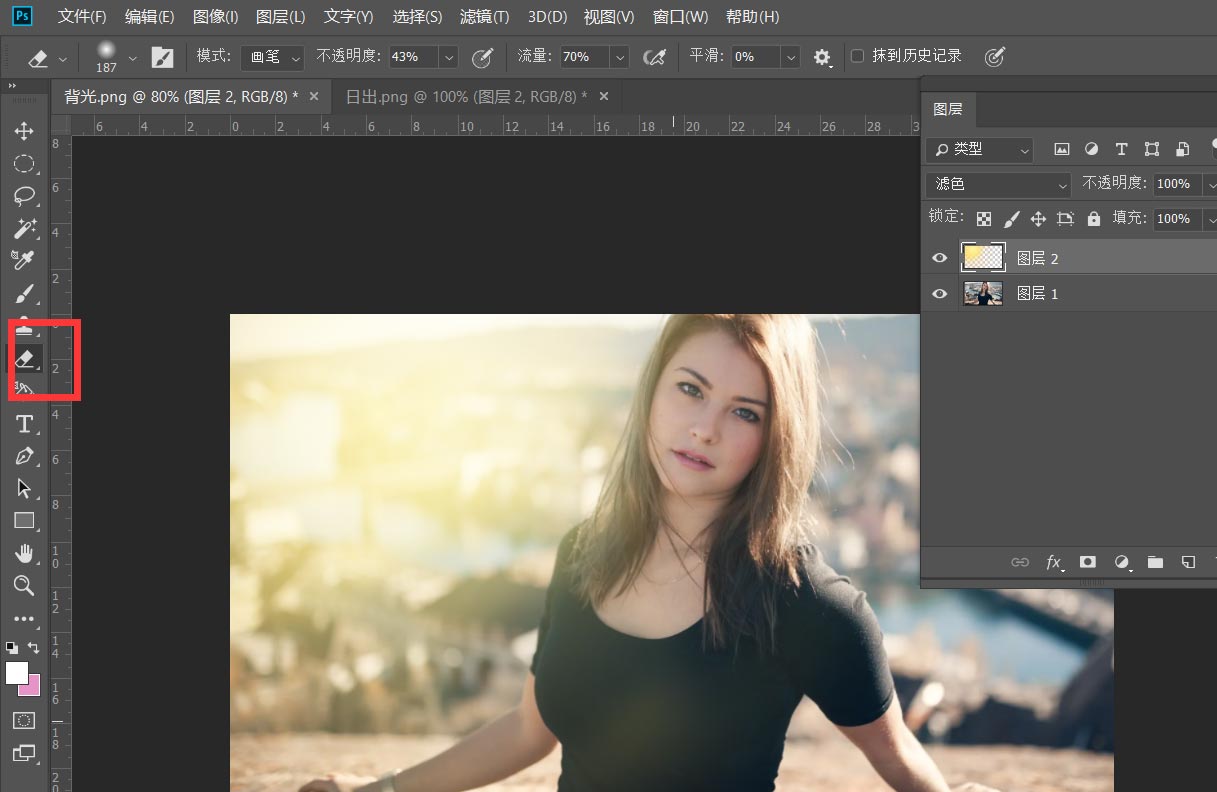Click the link layers icon
1217x792 pixels.
click(x=1020, y=562)
